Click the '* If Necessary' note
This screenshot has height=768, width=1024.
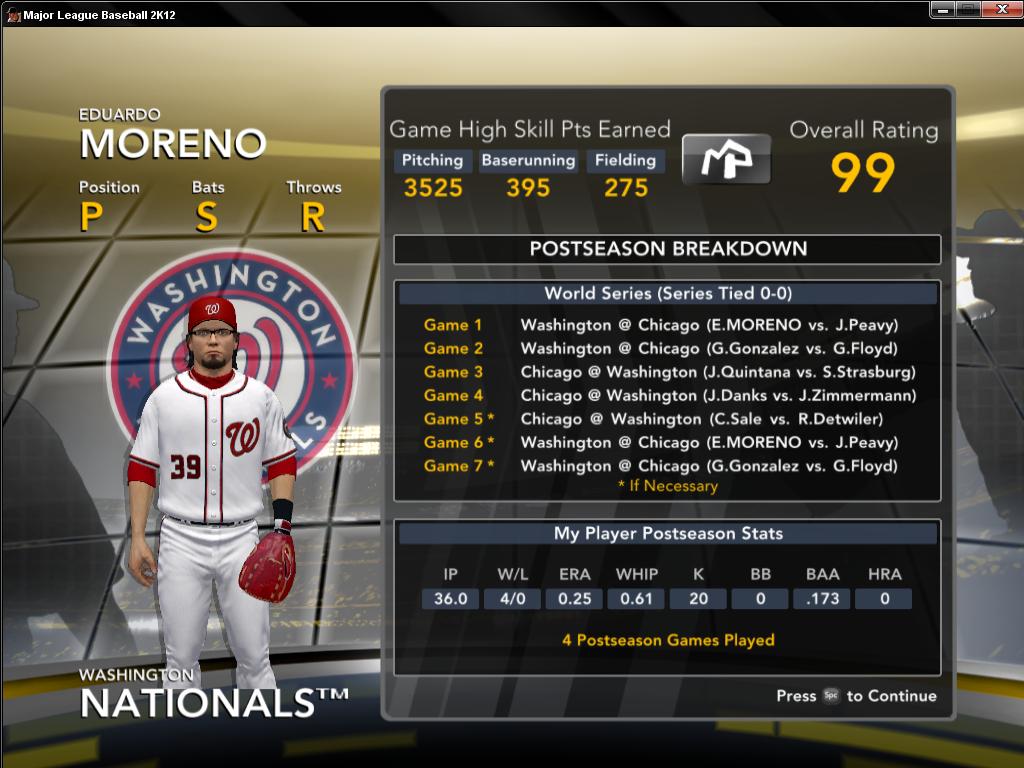pyautogui.click(x=667, y=486)
